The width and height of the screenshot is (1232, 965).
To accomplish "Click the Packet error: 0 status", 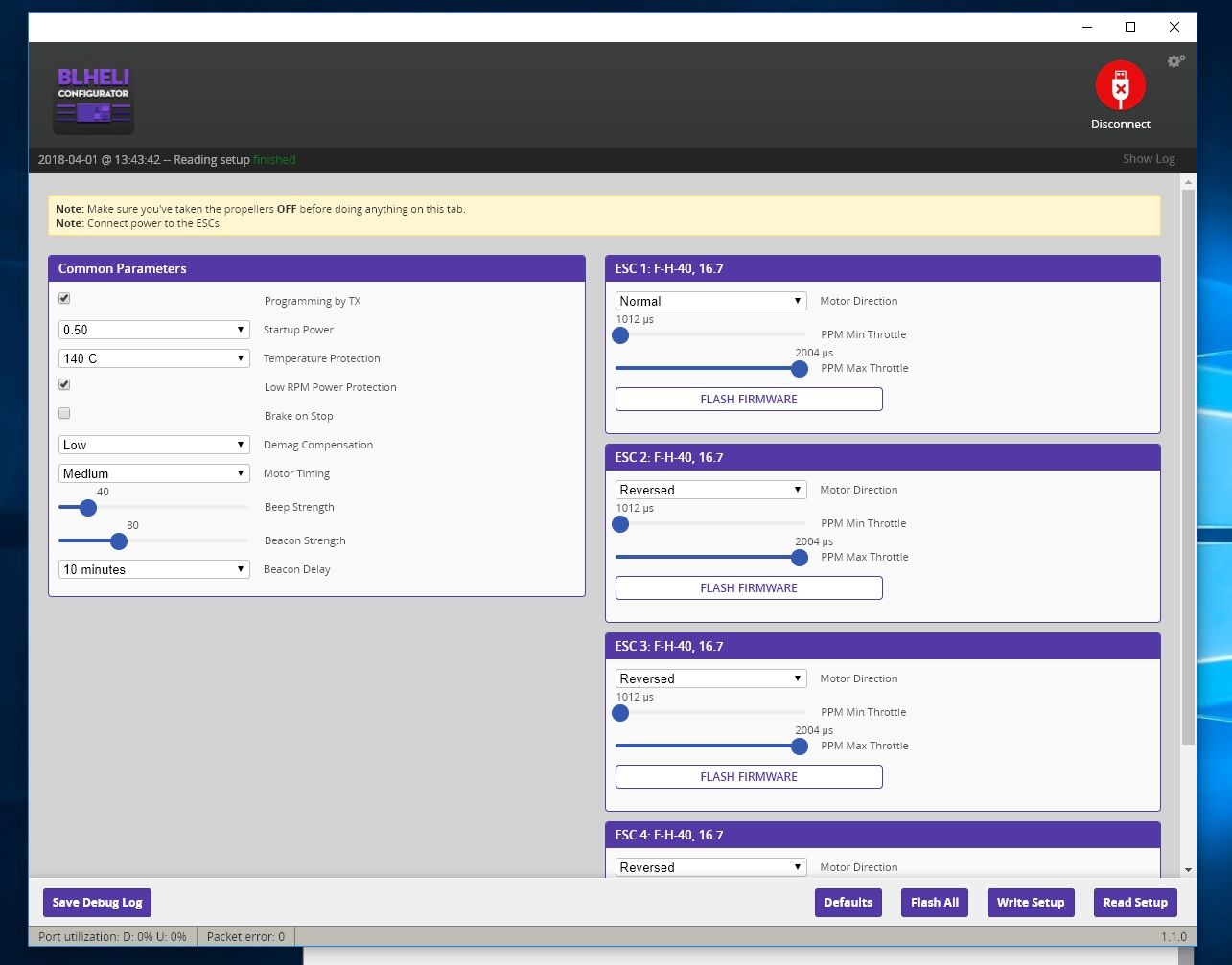I will tap(245, 937).
